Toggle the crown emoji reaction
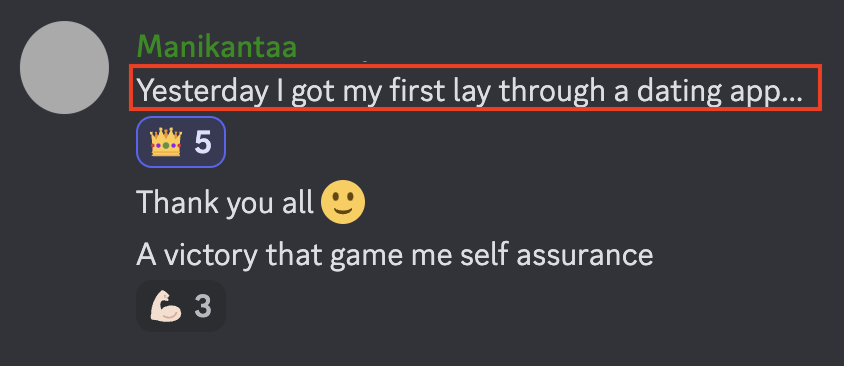Screen dimensions: 844x366 pos(181,142)
